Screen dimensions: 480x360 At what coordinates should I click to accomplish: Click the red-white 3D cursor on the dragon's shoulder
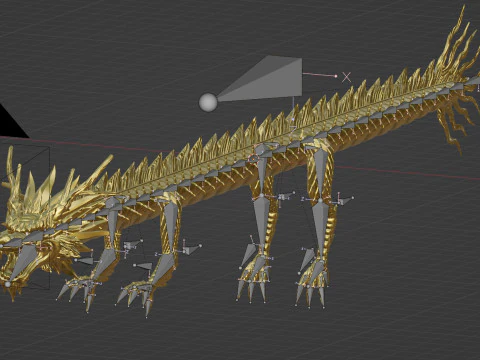(x=254, y=159)
